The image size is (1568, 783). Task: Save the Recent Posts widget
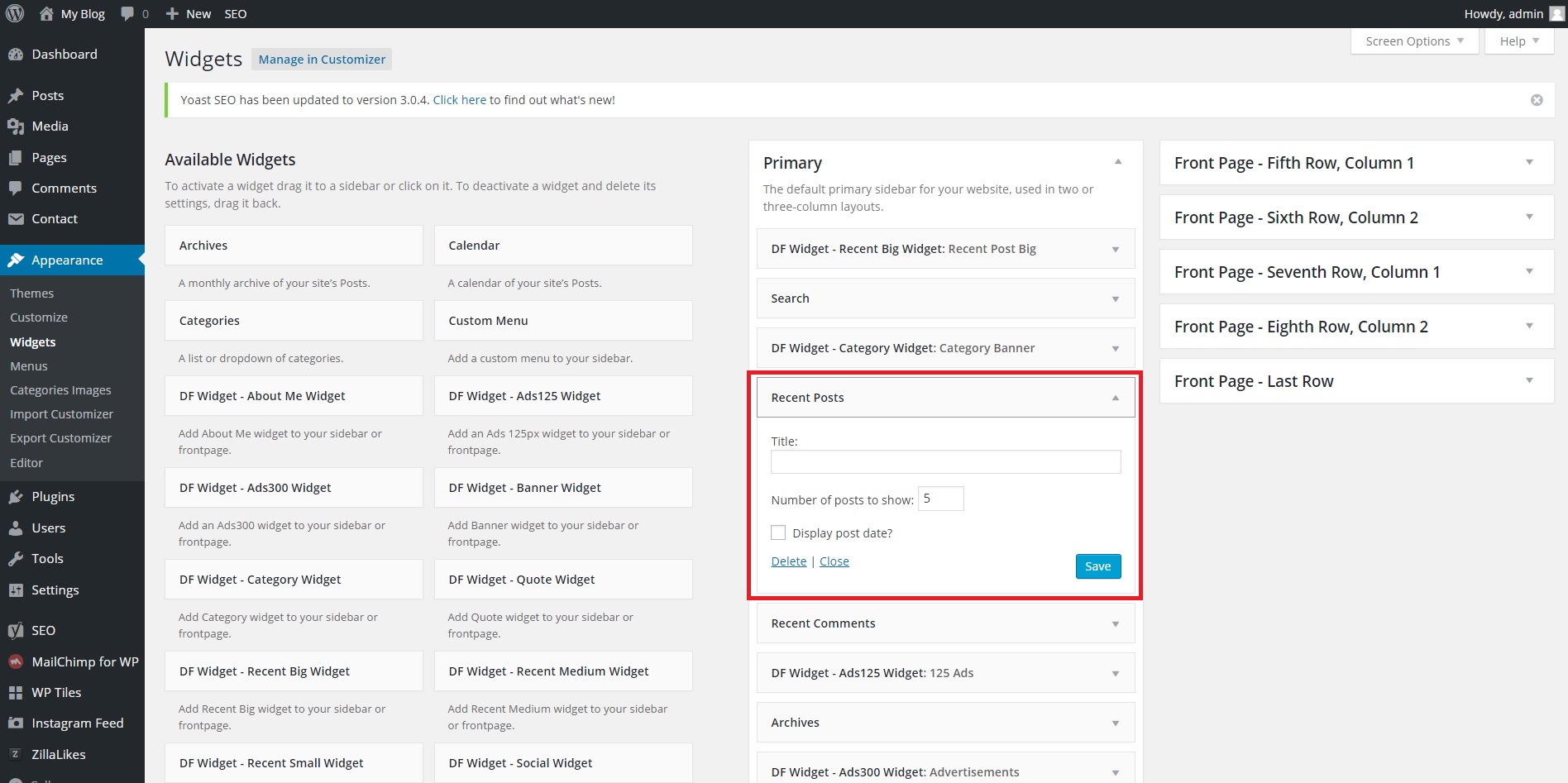[1097, 566]
